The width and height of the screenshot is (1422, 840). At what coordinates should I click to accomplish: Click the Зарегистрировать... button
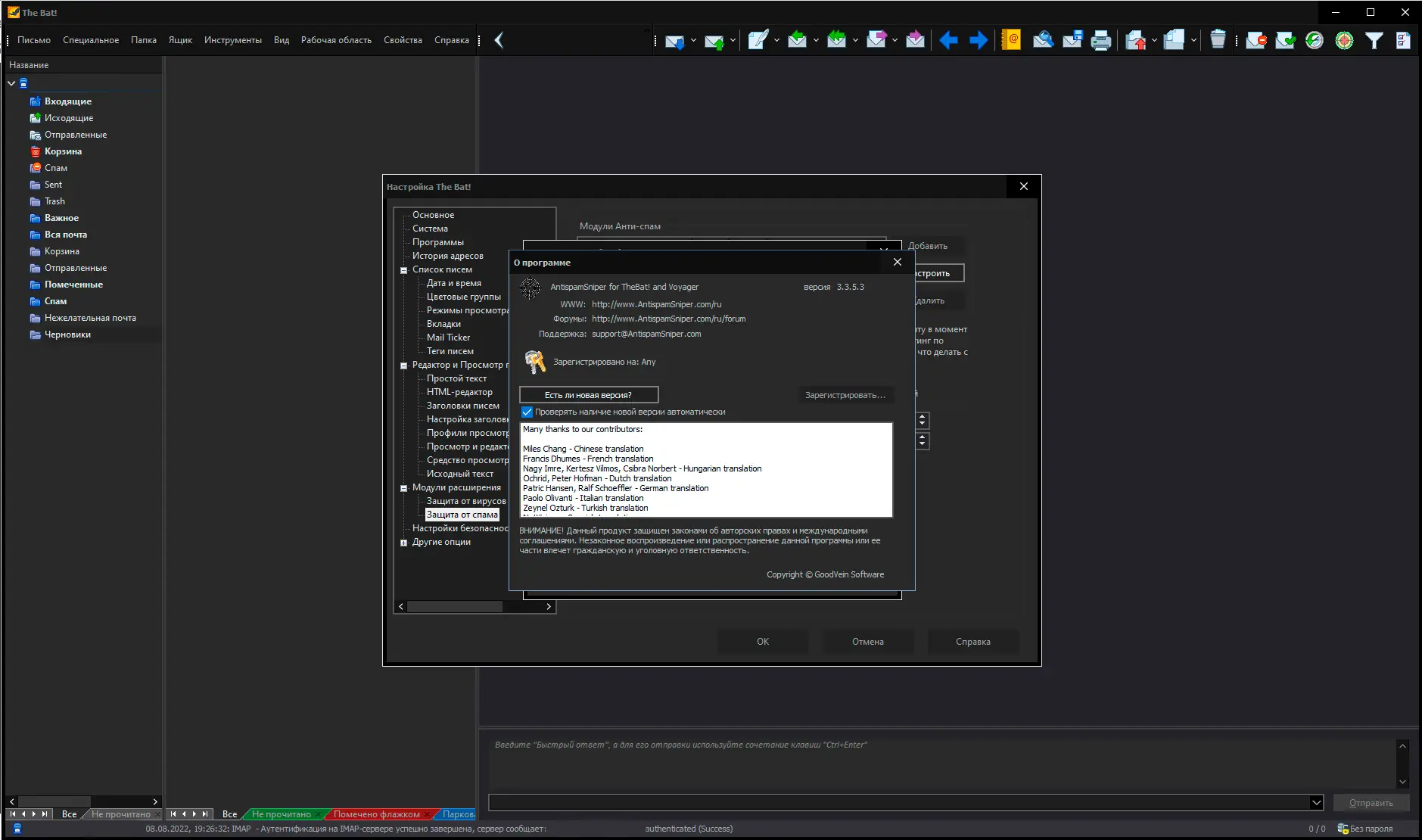pyautogui.click(x=845, y=395)
